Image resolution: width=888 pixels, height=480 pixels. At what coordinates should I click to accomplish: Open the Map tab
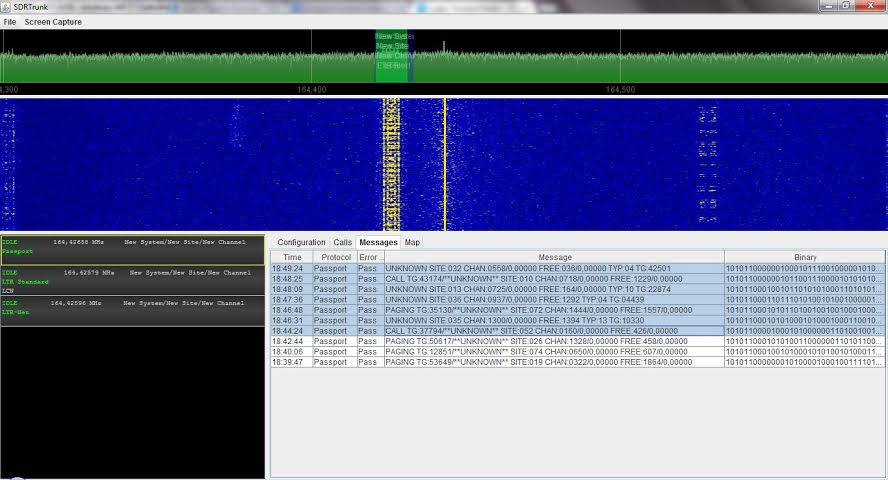(412, 242)
